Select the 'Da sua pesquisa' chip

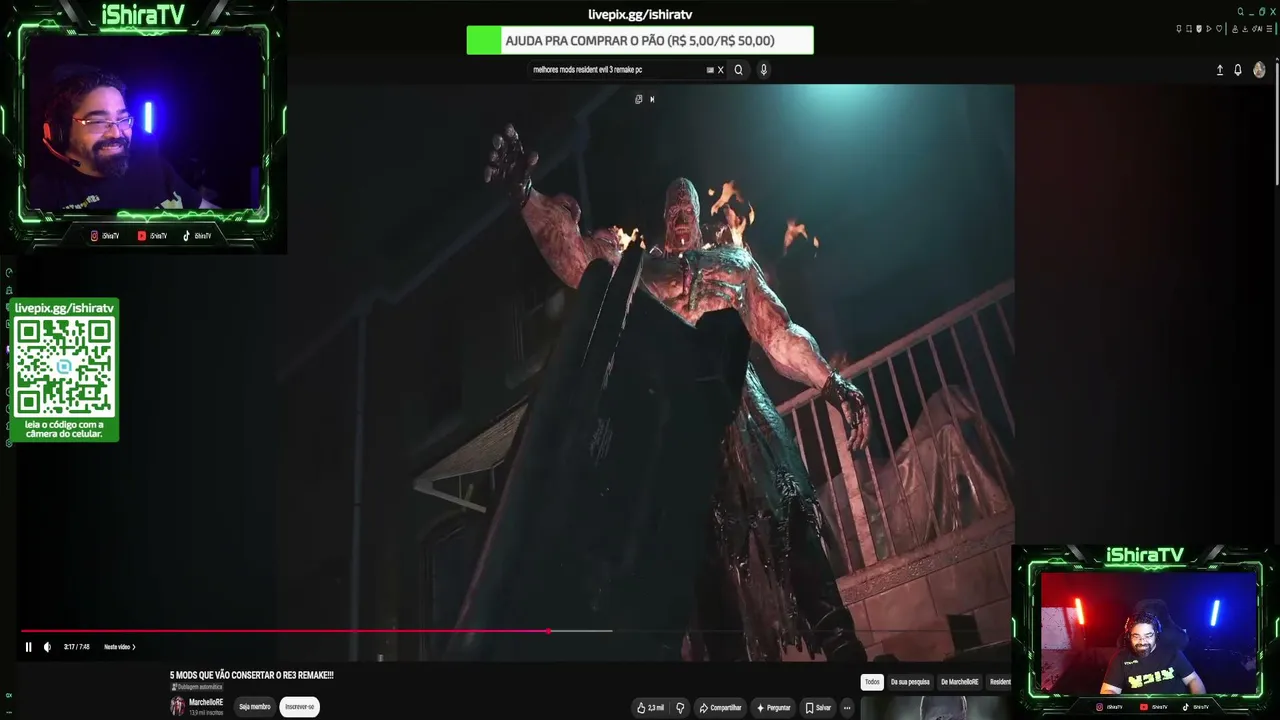(910, 682)
